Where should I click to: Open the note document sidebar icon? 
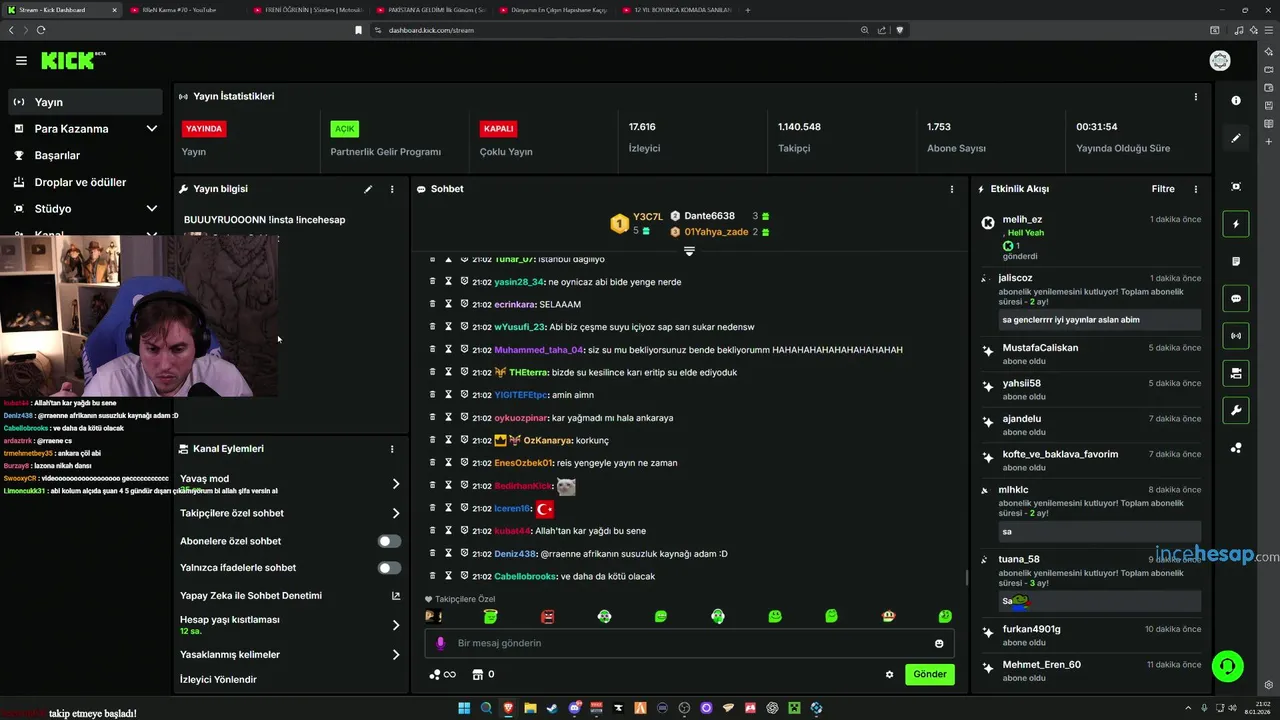click(1236, 261)
